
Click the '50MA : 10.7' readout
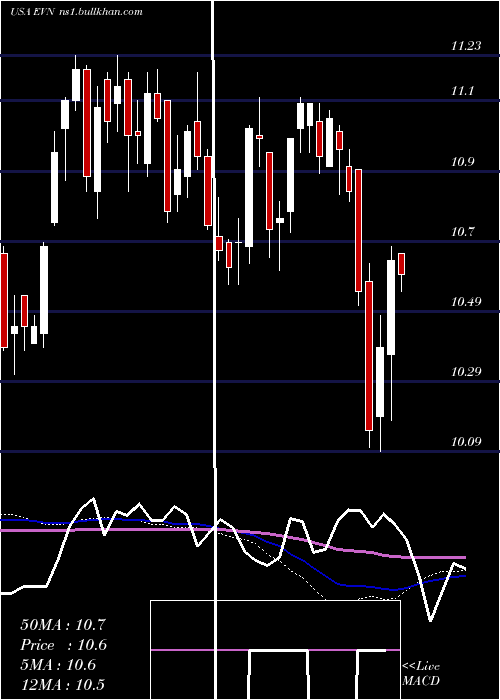coord(63,625)
